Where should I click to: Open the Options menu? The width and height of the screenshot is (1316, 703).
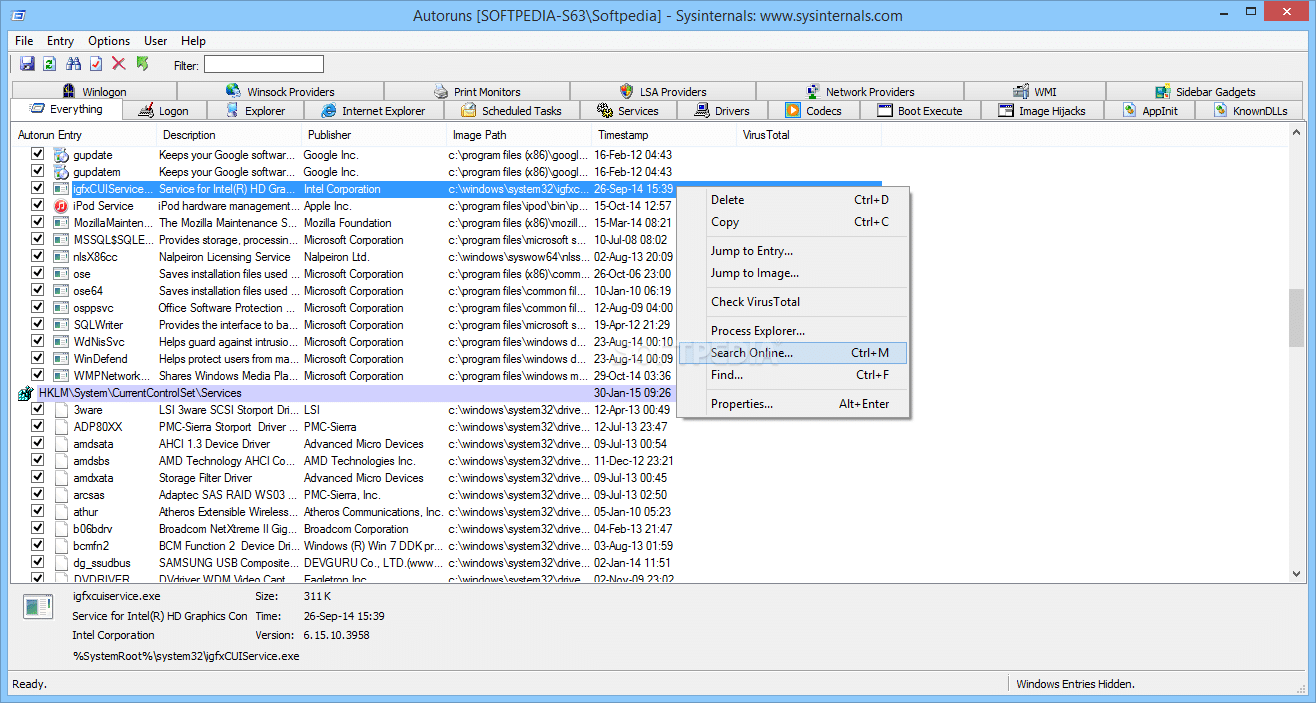coord(109,41)
